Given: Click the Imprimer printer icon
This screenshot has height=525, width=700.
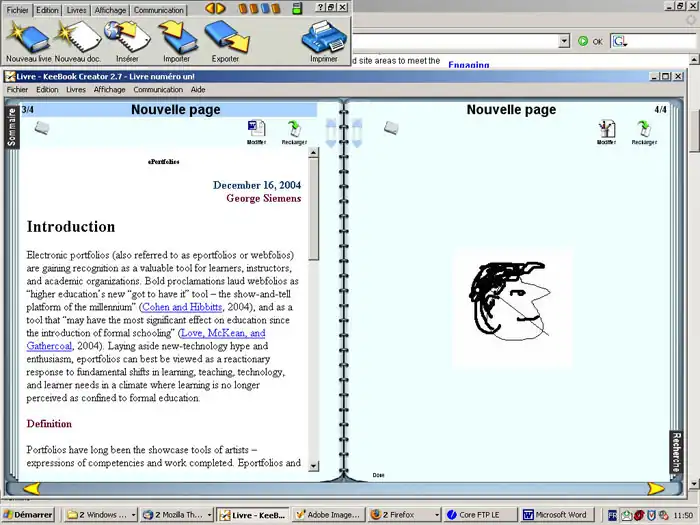Looking at the screenshot, I should pyautogui.click(x=324, y=37).
